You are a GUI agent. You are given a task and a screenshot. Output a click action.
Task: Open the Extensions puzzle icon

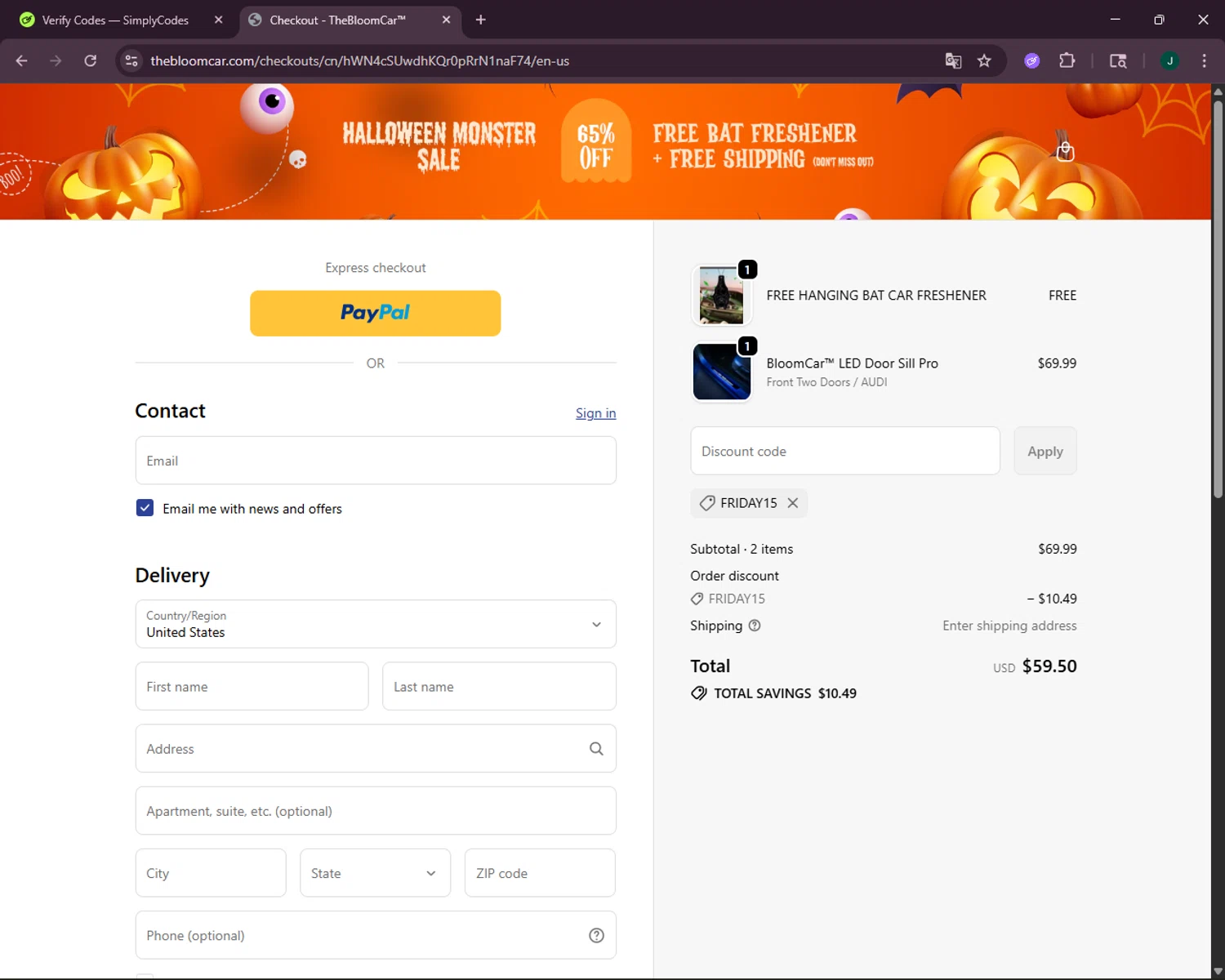(x=1067, y=61)
